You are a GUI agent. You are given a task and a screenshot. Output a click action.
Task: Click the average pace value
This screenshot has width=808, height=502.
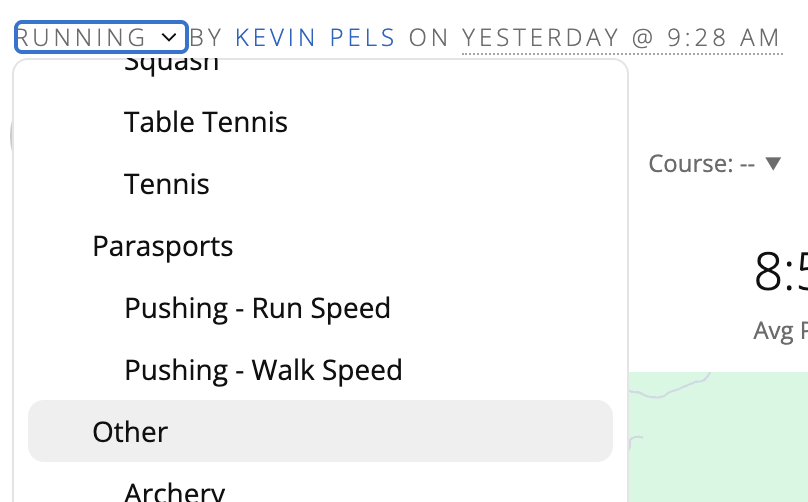click(x=782, y=270)
